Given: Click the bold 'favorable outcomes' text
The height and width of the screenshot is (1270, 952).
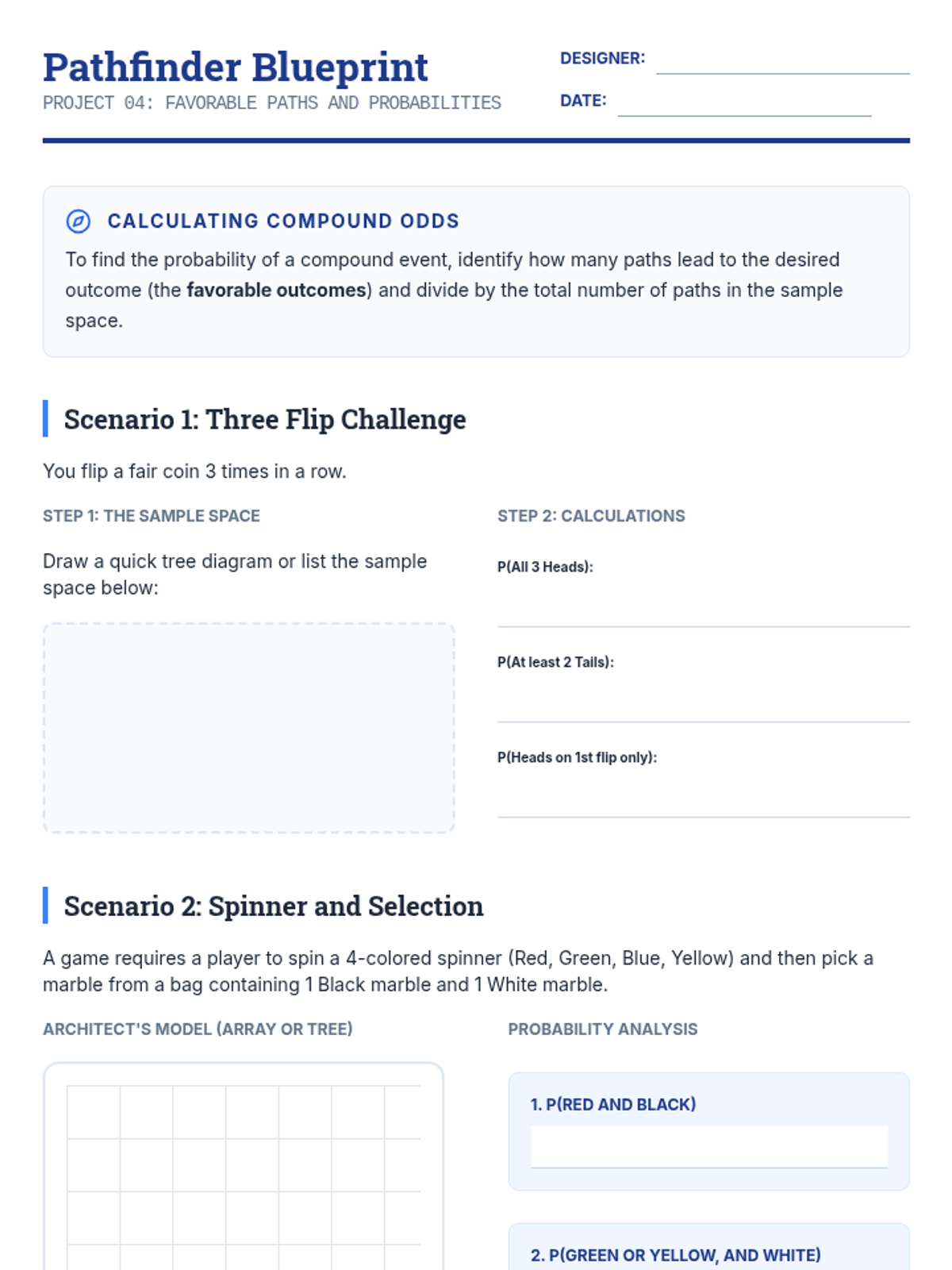Looking at the screenshot, I should [x=276, y=291].
